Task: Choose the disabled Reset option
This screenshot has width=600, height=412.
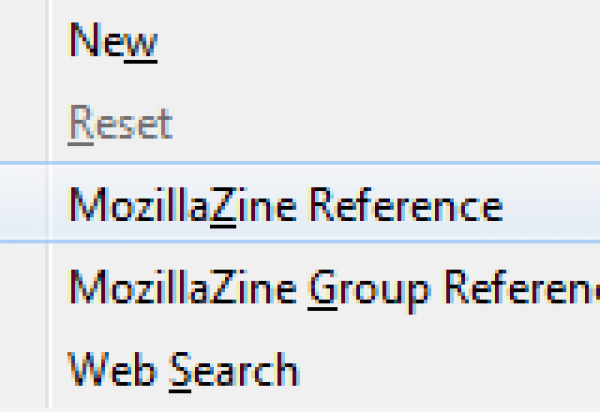Action: (120, 124)
